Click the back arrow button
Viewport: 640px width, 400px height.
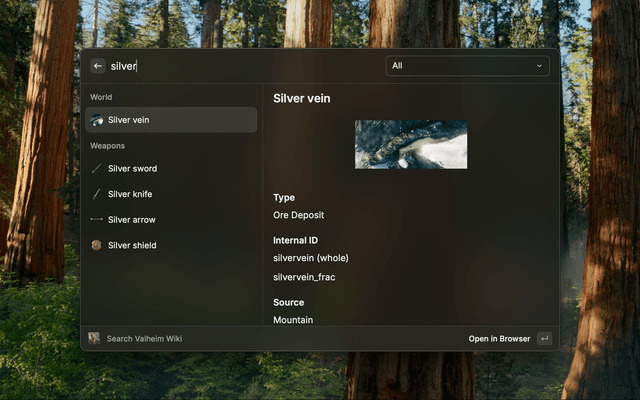(x=98, y=66)
